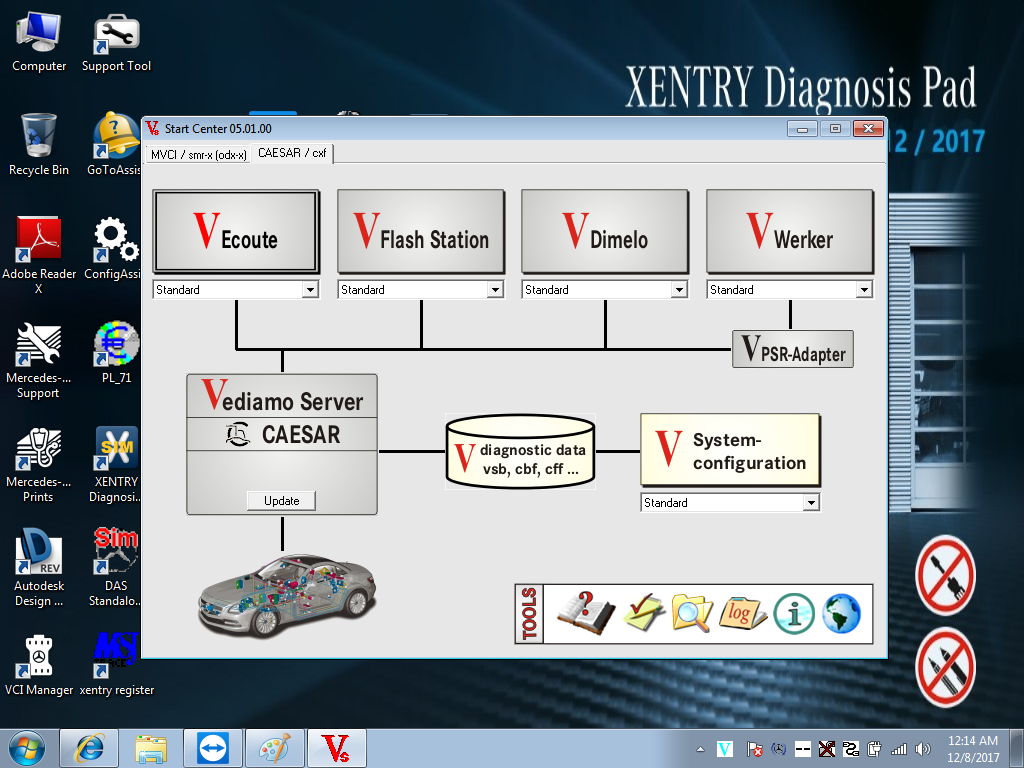Switch to the MVCI / smr-x (odx-x) tab
Screen dimensions: 1024x768
[x=199, y=155]
